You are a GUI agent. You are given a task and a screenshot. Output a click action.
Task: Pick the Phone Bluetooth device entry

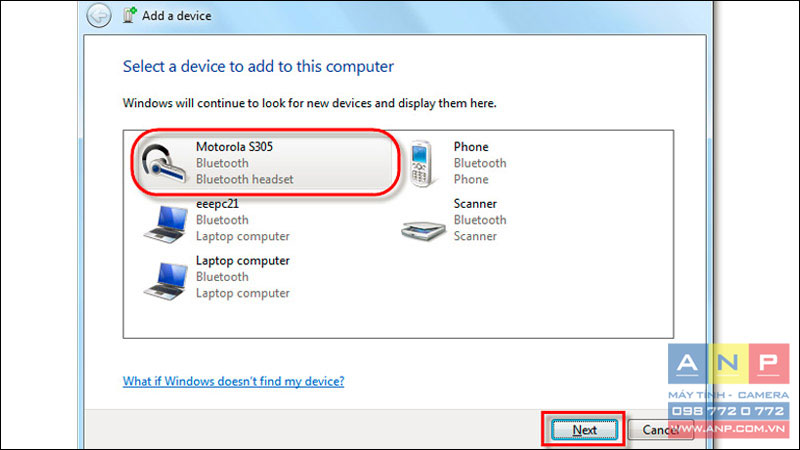point(459,163)
